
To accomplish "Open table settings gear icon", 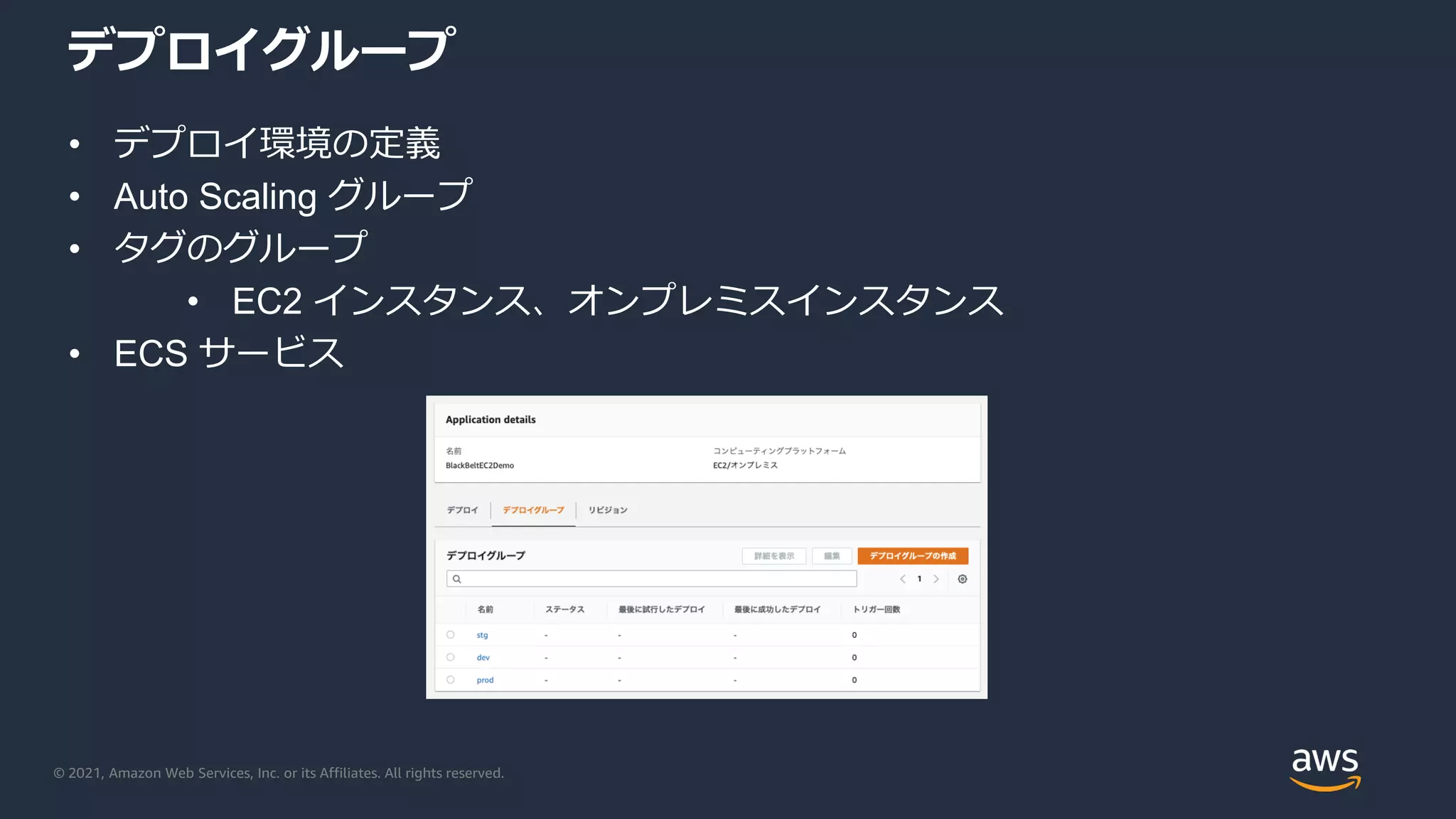I will click(962, 579).
